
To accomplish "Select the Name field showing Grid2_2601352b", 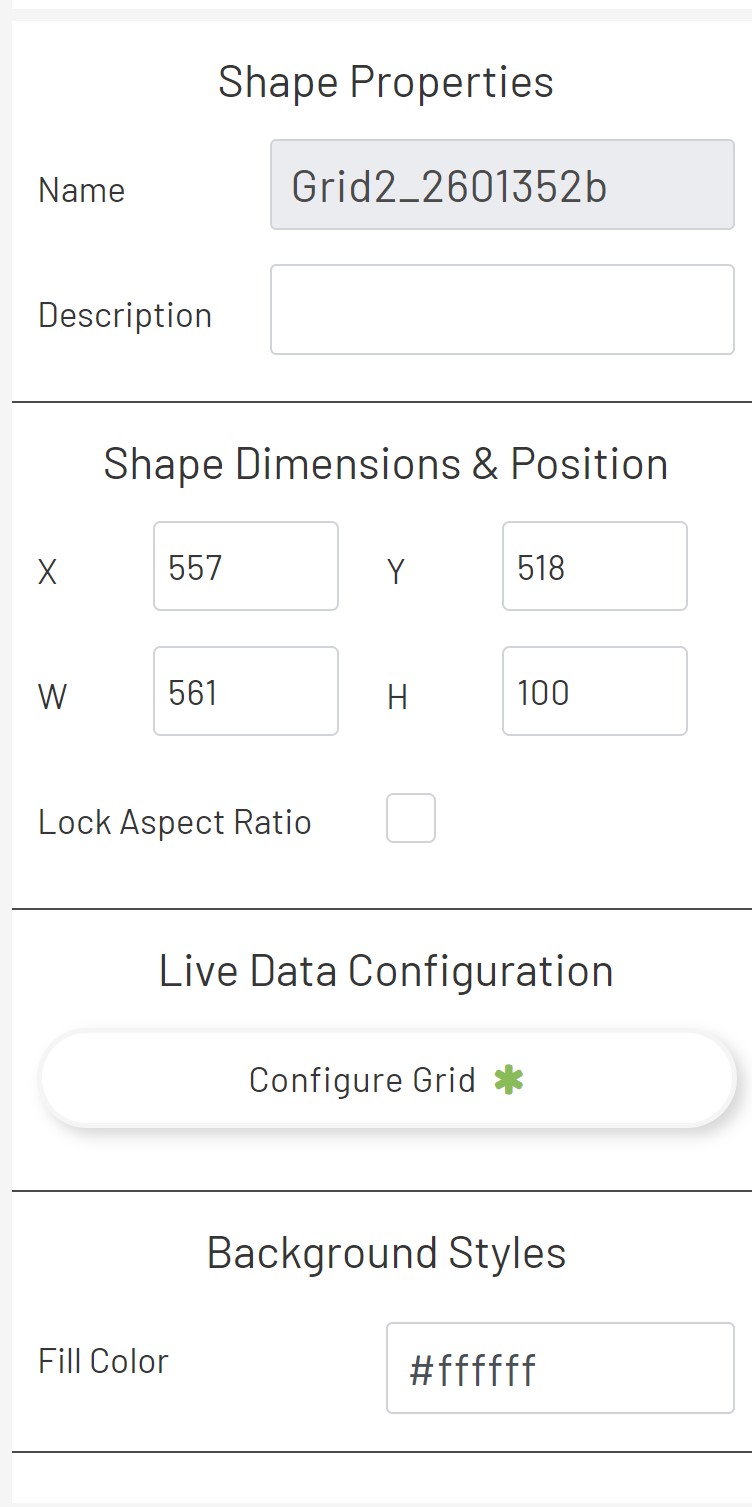I will (500, 185).
